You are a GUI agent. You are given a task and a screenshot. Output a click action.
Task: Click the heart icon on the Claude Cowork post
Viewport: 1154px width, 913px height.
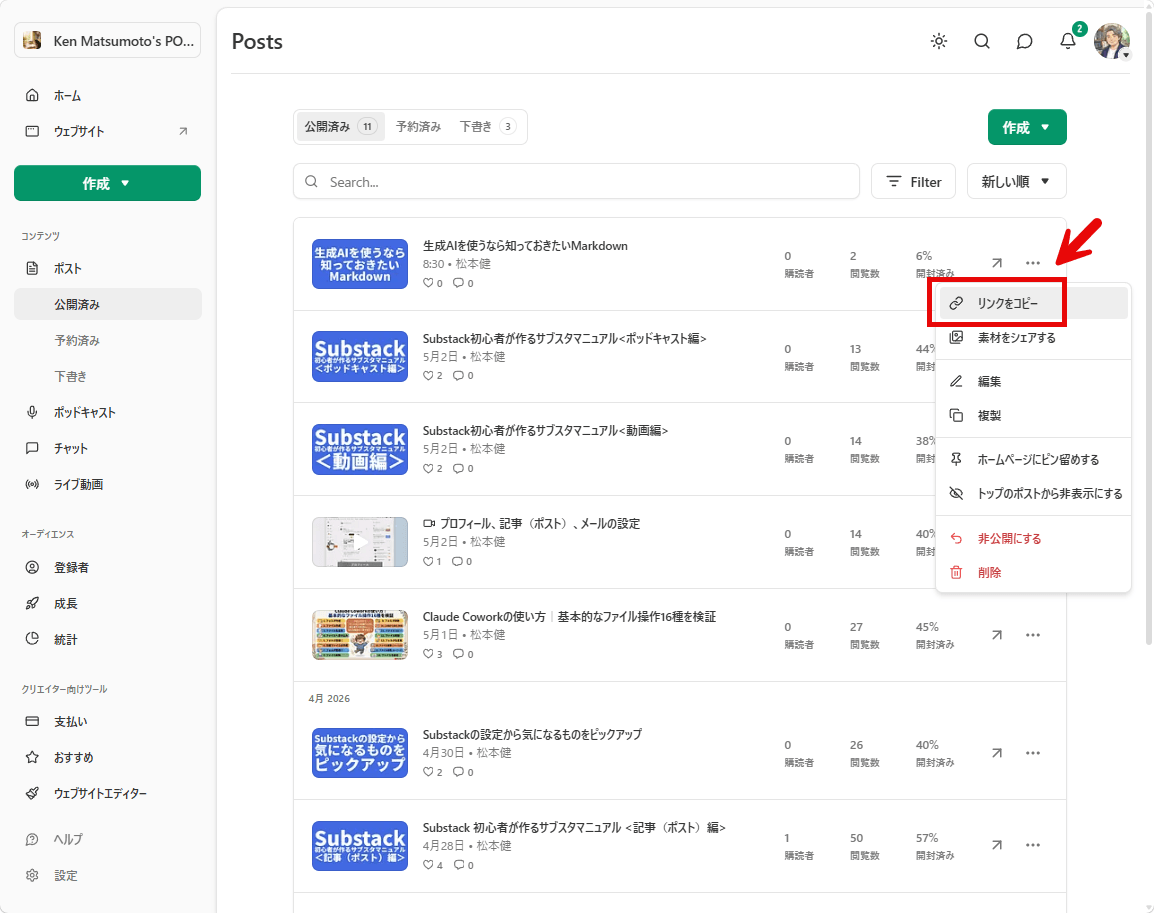click(428, 653)
